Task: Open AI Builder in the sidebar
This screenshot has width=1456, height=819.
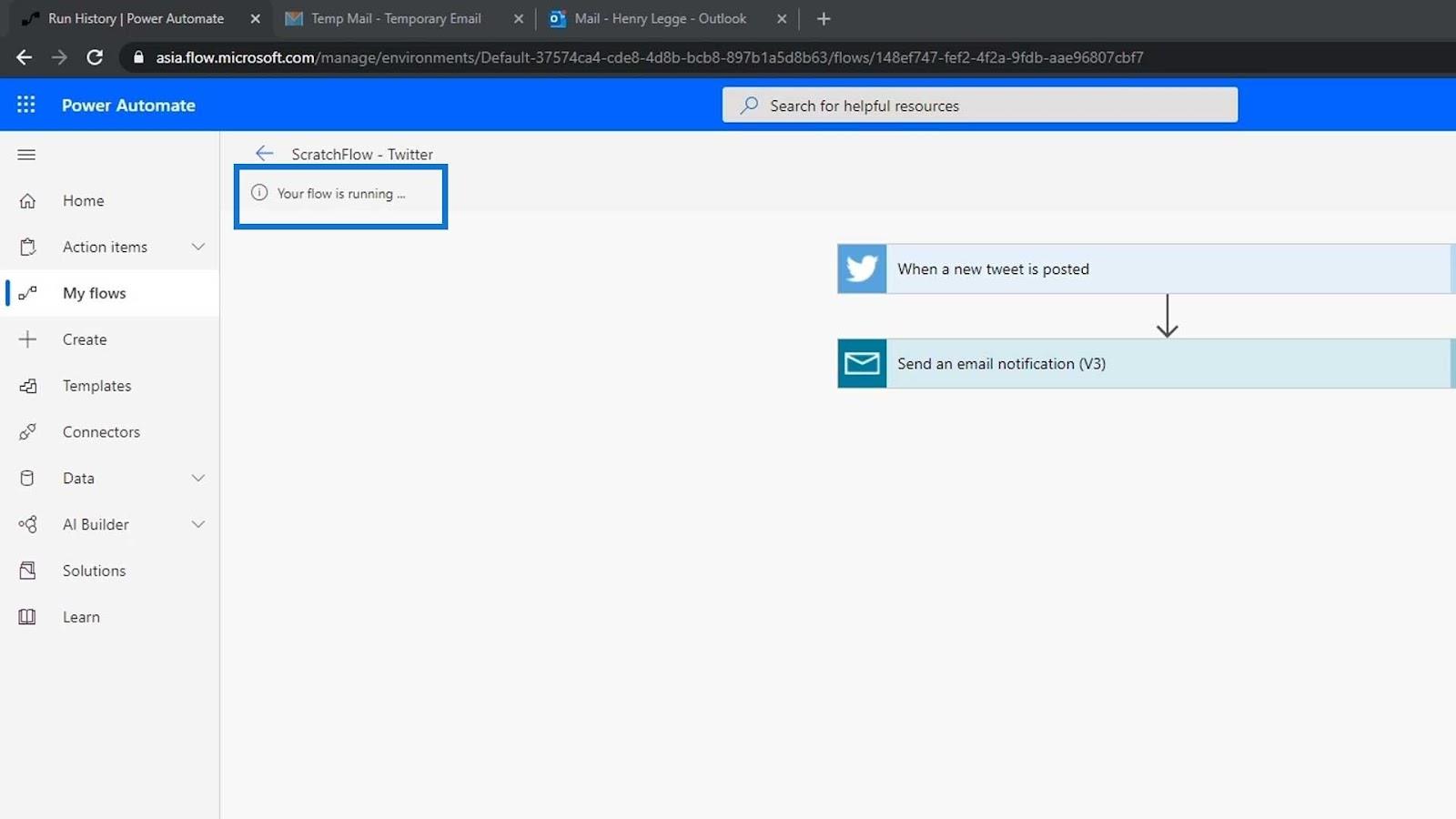Action: (x=109, y=524)
